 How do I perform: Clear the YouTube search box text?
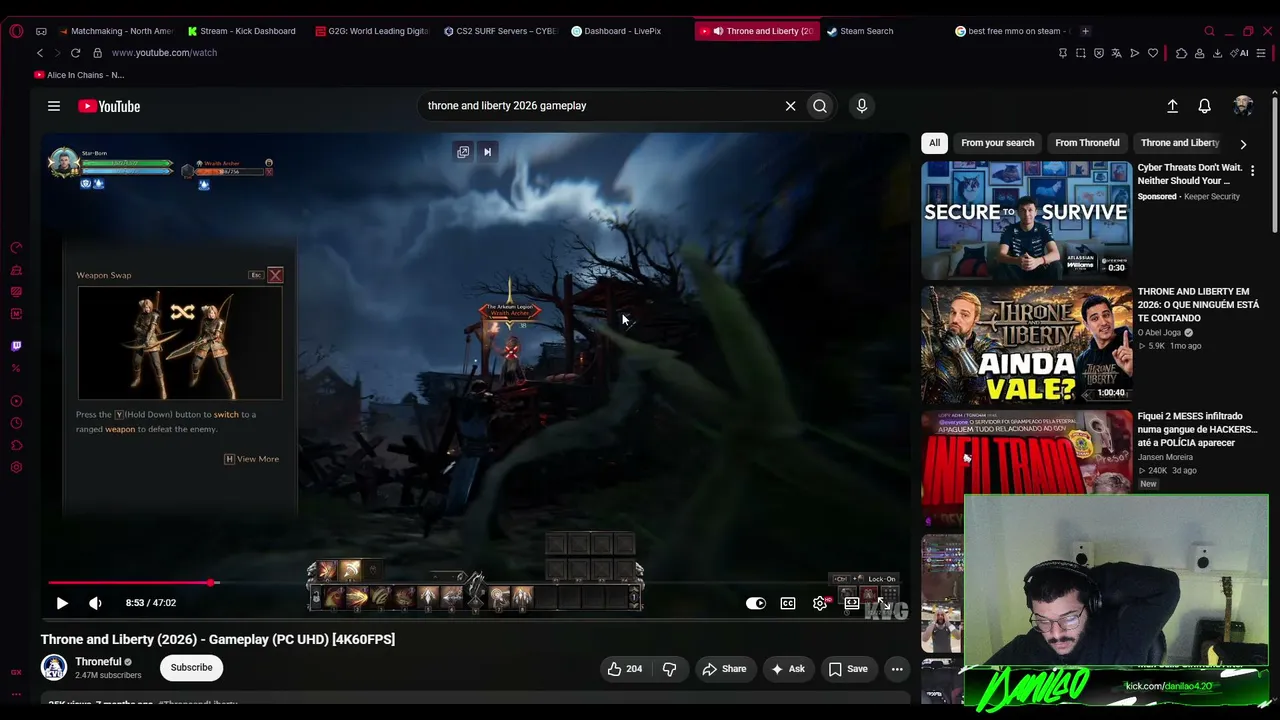(790, 106)
